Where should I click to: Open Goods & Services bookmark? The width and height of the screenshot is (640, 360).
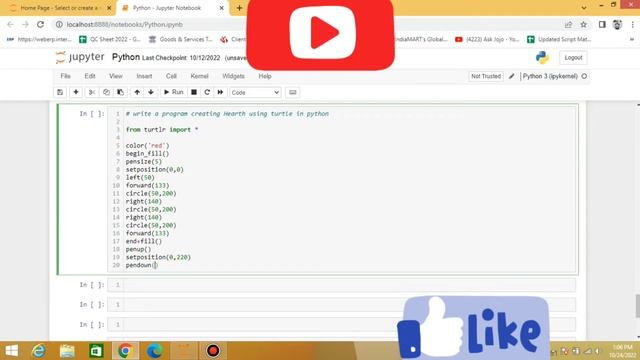pos(180,39)
